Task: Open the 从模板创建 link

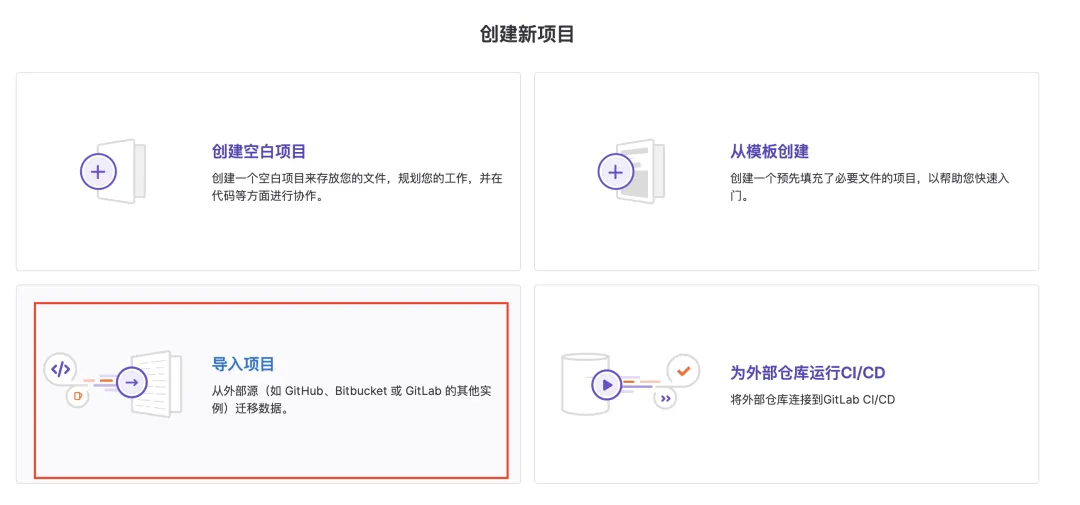Action: [769, 151]
